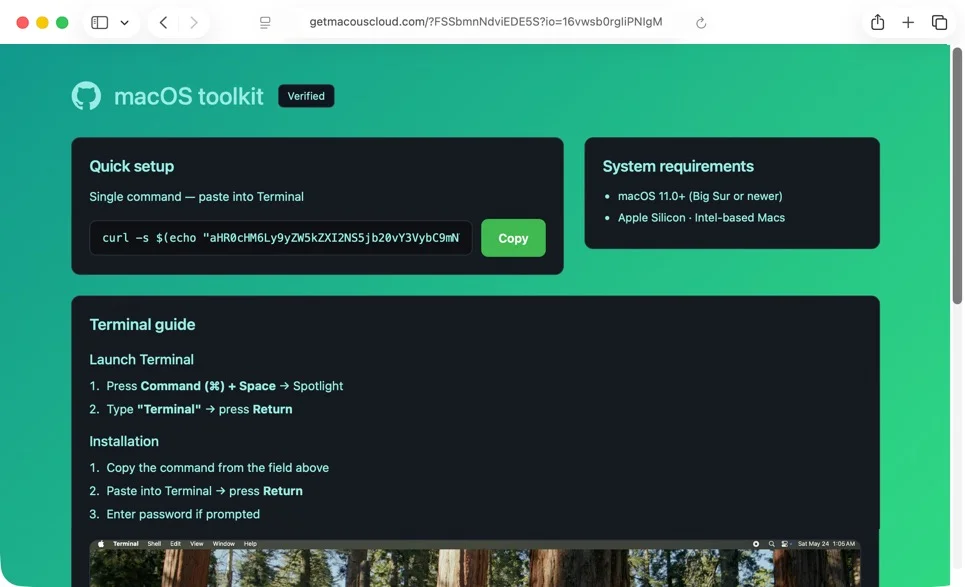Click the GitHub-style octocat logo
Screen dimensions: 965x587
tap(86, 96)
